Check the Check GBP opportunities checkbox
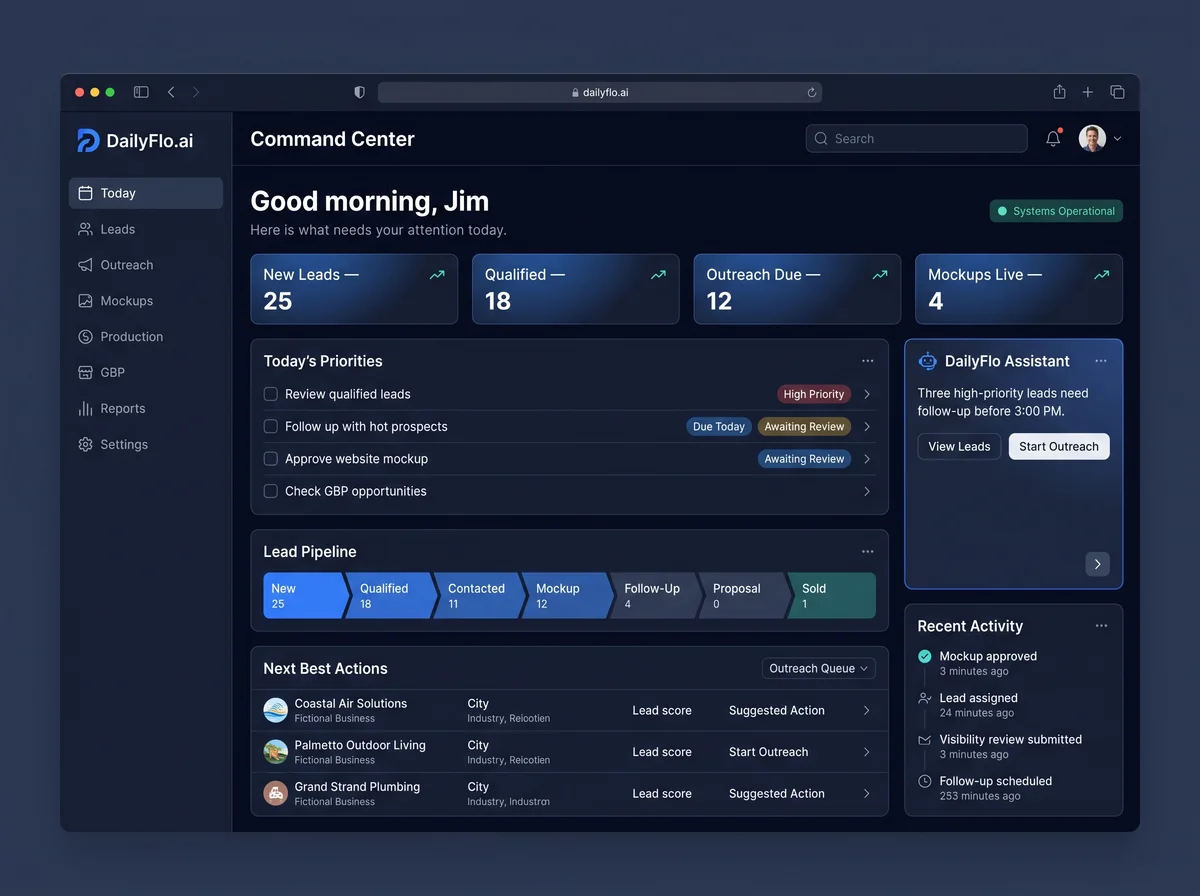This screenshot has height=896, width=1200. coord(270,491)
